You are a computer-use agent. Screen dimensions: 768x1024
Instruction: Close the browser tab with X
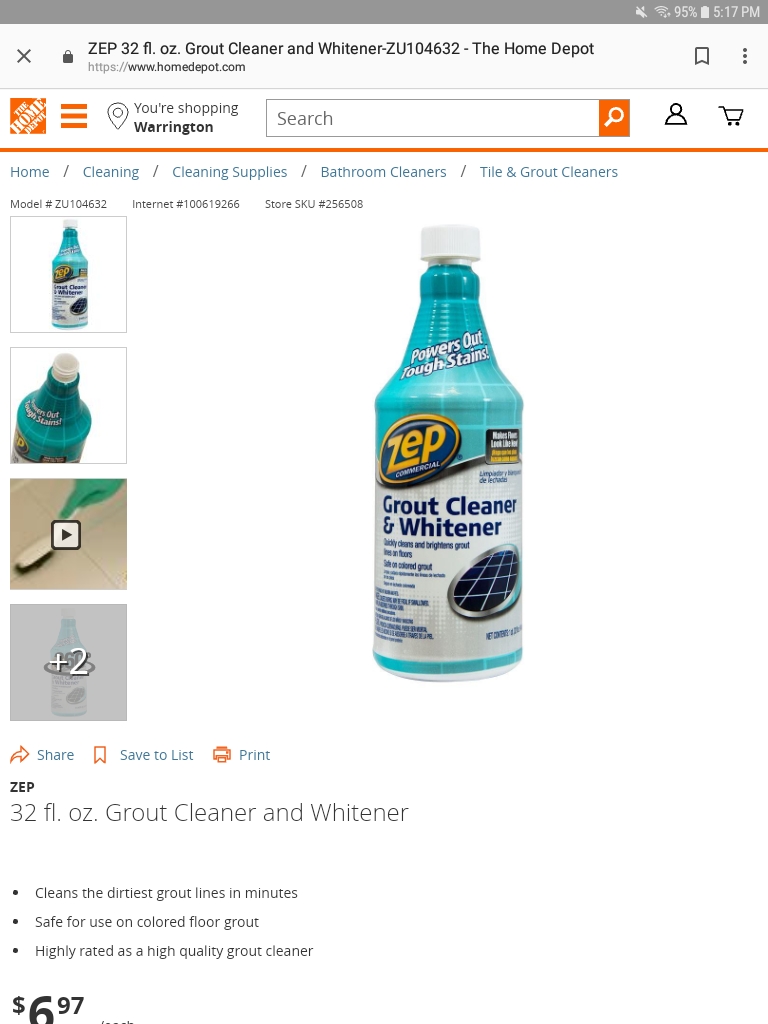[24, 56]
